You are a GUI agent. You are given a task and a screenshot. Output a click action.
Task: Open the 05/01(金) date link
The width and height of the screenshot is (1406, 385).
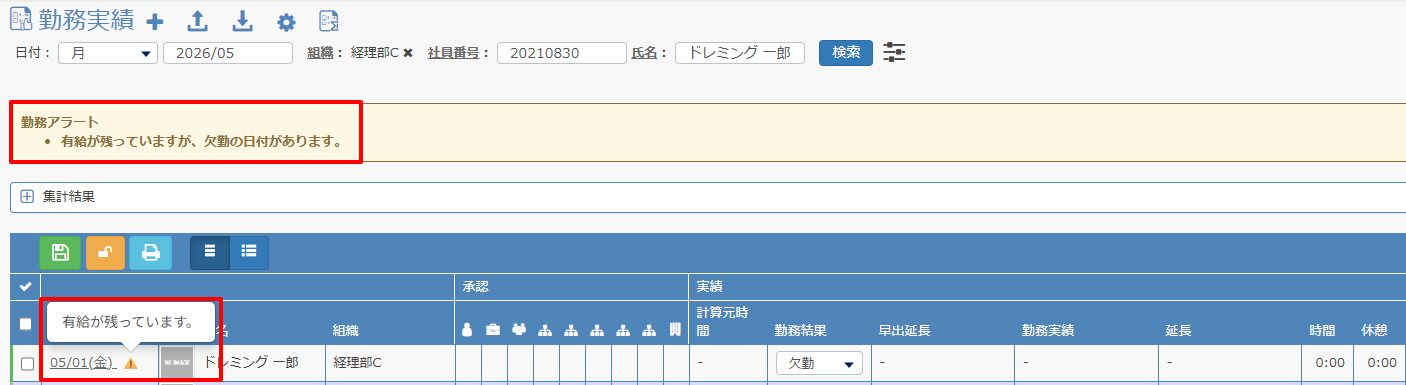(83, 363)
